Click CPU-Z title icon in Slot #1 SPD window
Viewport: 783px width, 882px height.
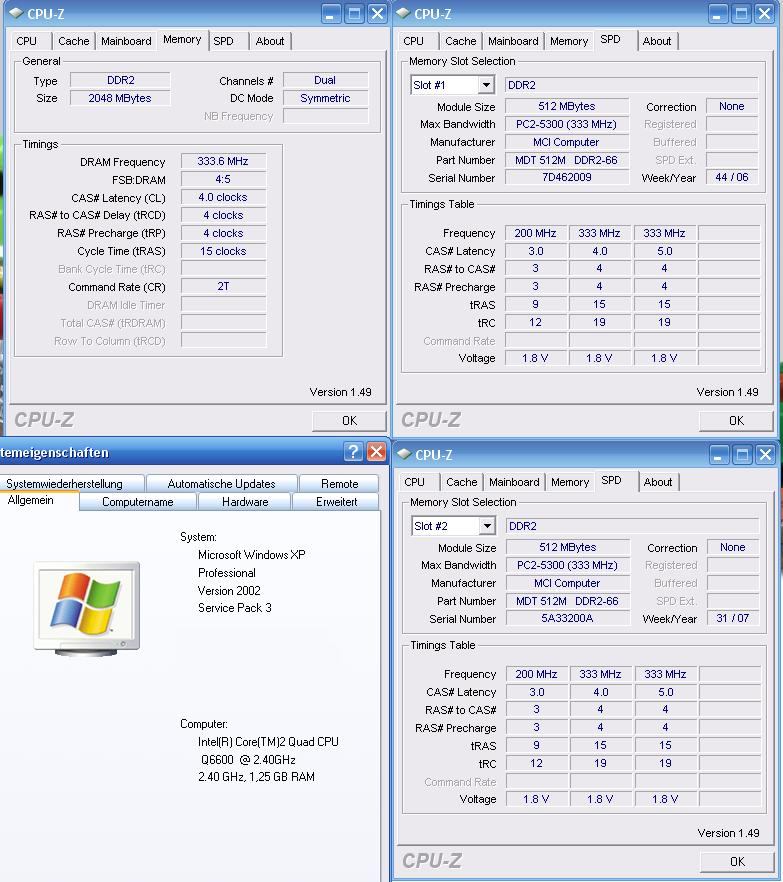(x=403, y=13)
